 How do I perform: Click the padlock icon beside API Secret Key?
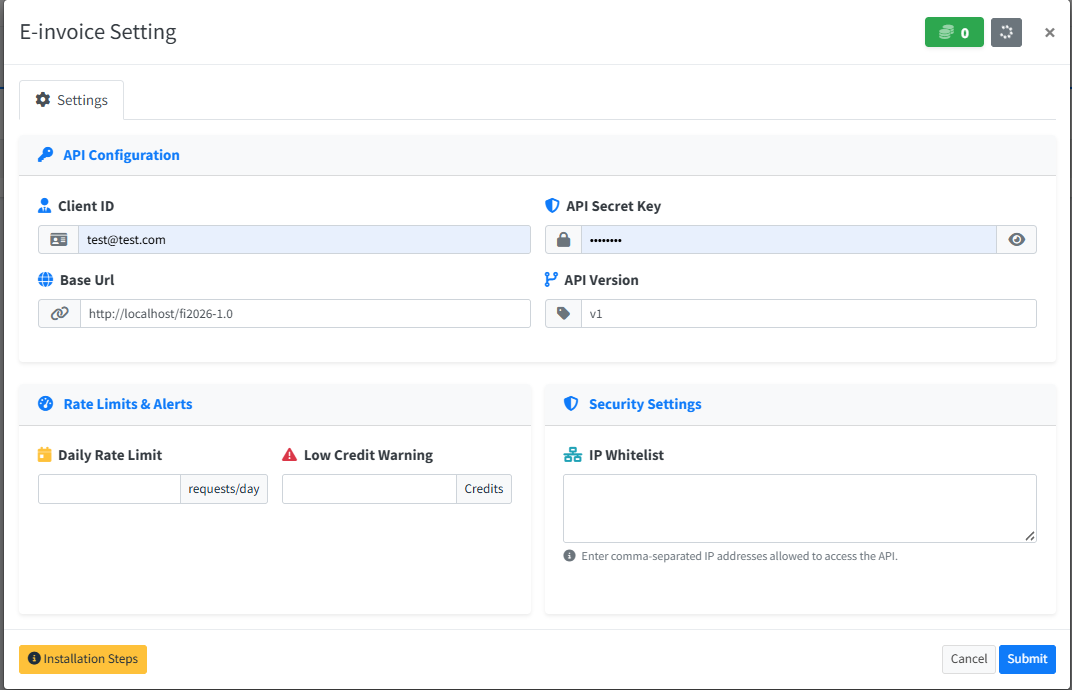(563, 240)
